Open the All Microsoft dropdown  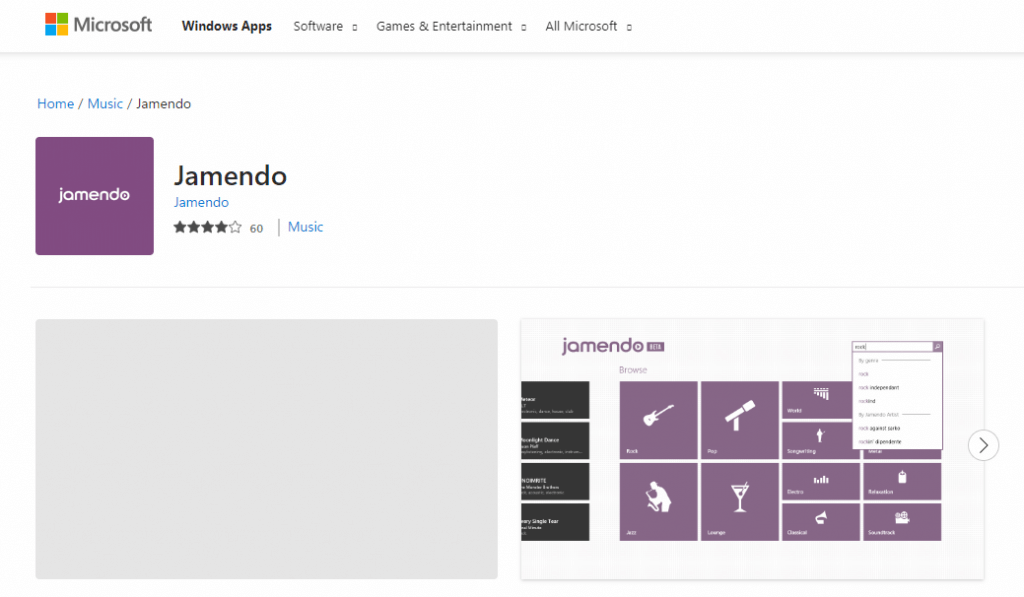coord(588,26)
